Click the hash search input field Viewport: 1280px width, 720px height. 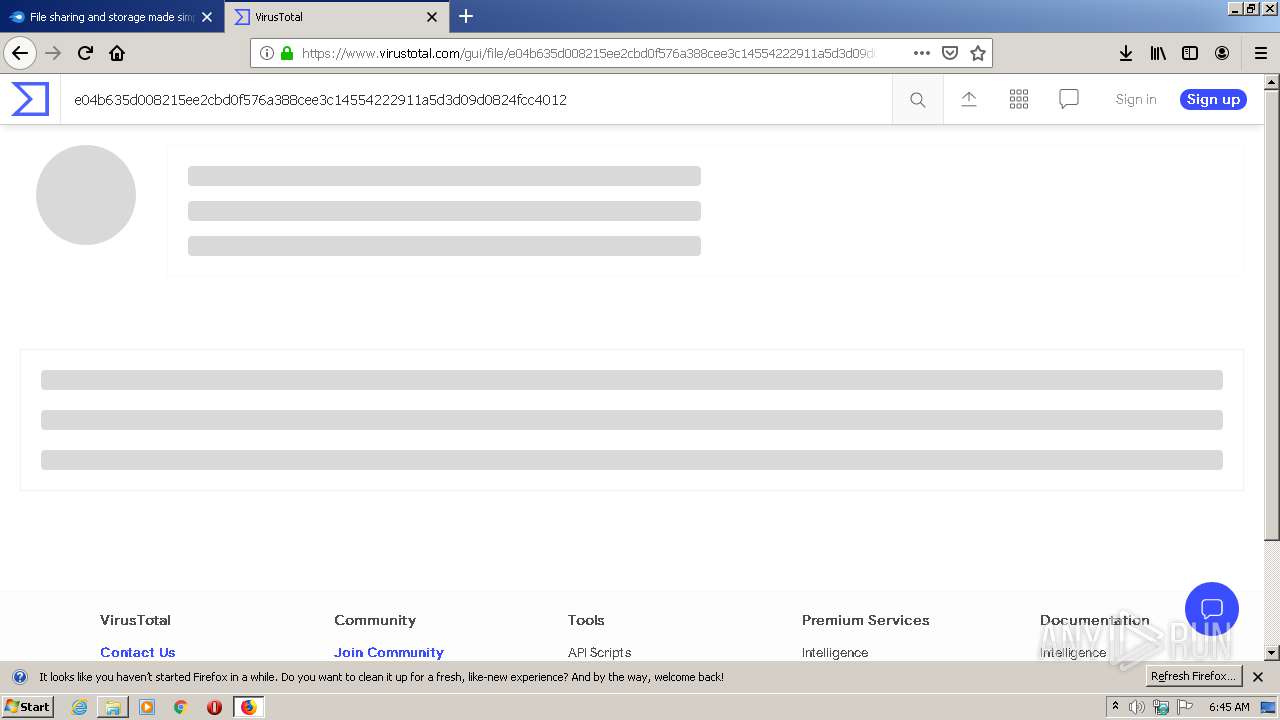476,100
